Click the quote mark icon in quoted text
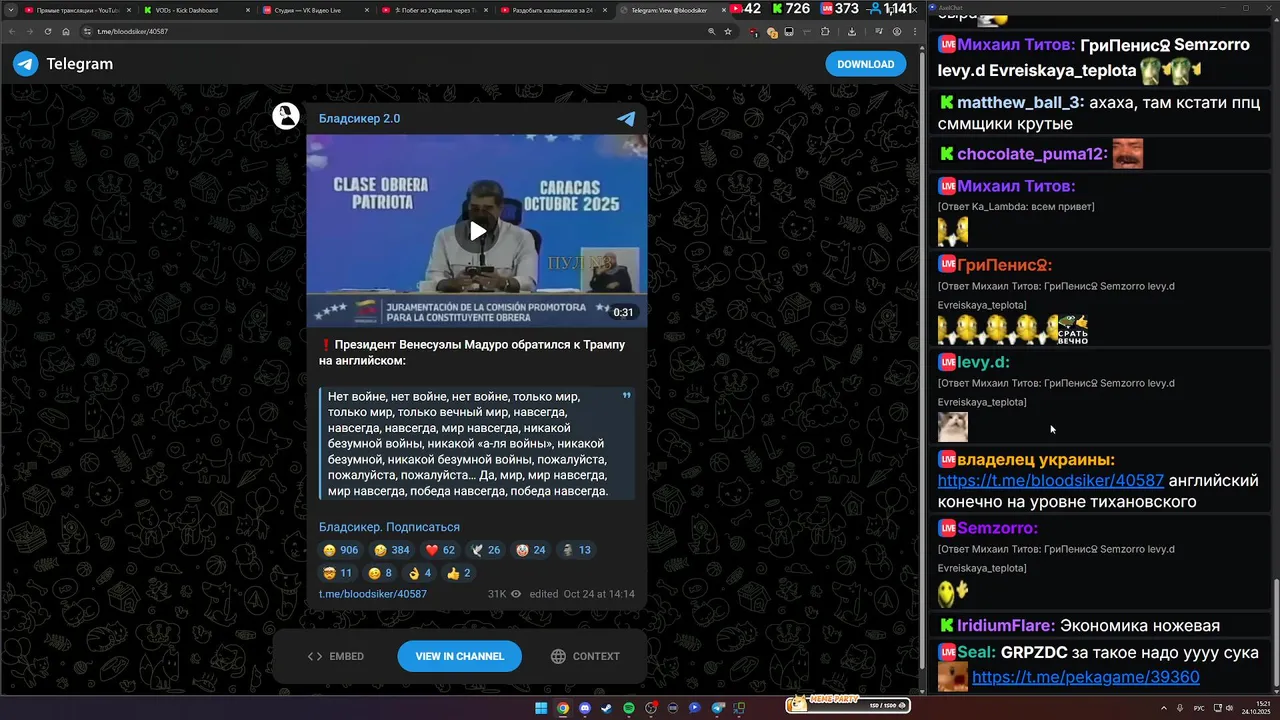Screen dimensions: 1280x720 coord(627,396)
